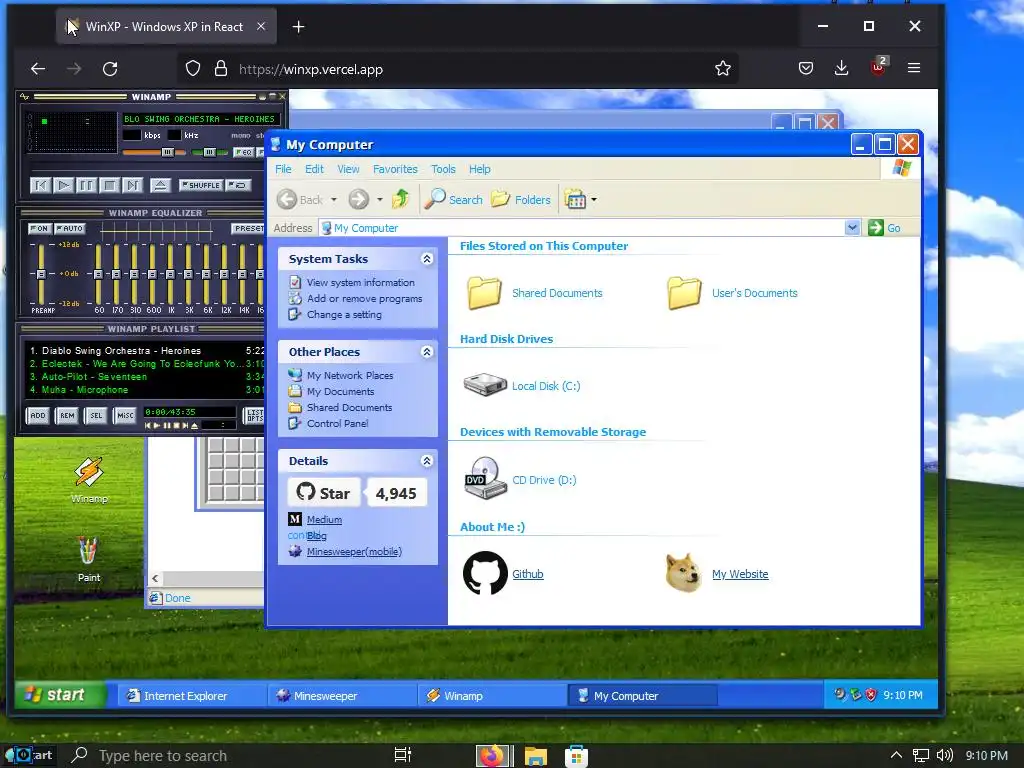Screen dimensions: 1024x768
Task: Click the Winamp eject button
Action: [x=159, y=185]
